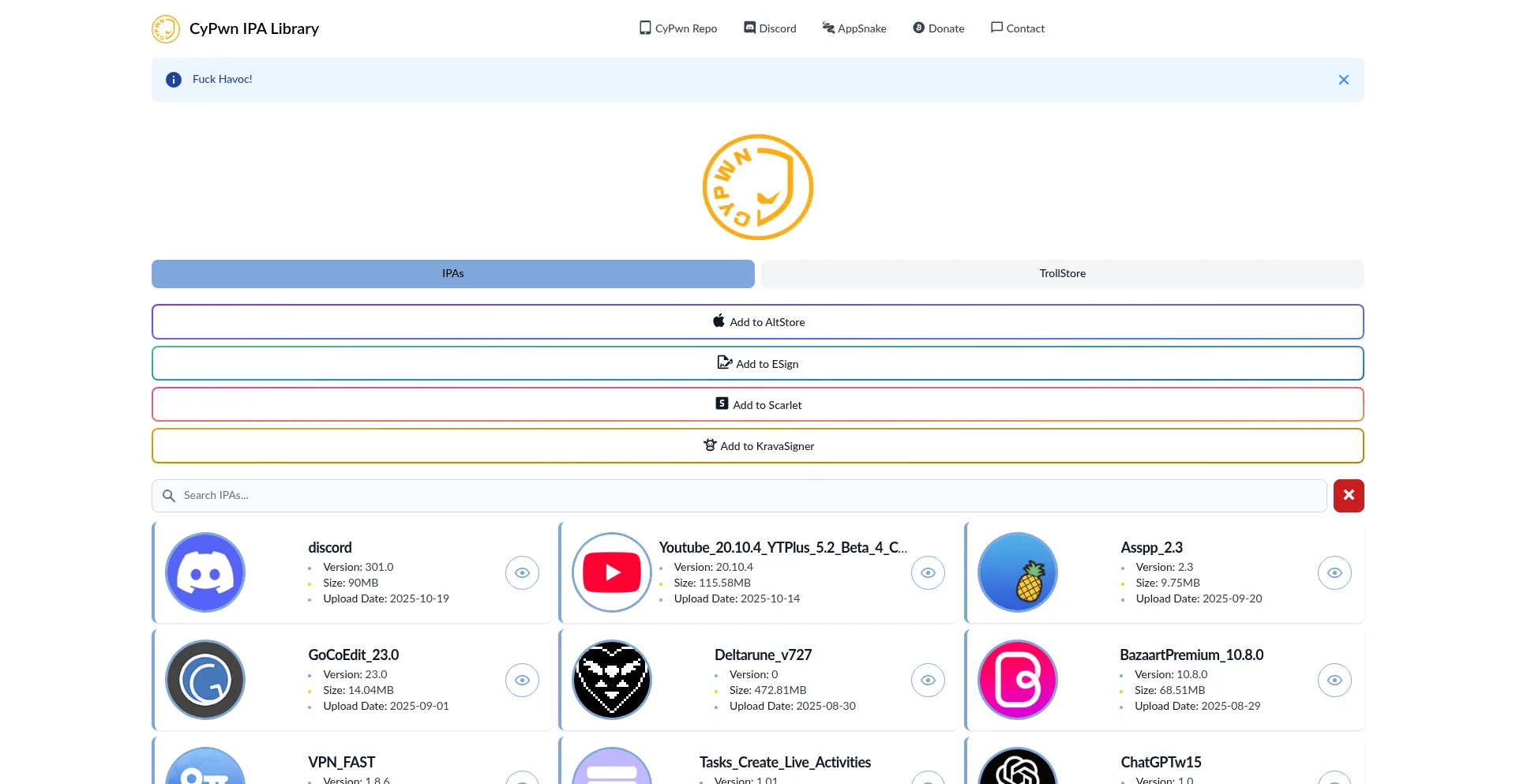Click Add to KravaSigner button
1516x784 pixels.
pyautogui.click(x=757, y=446)
